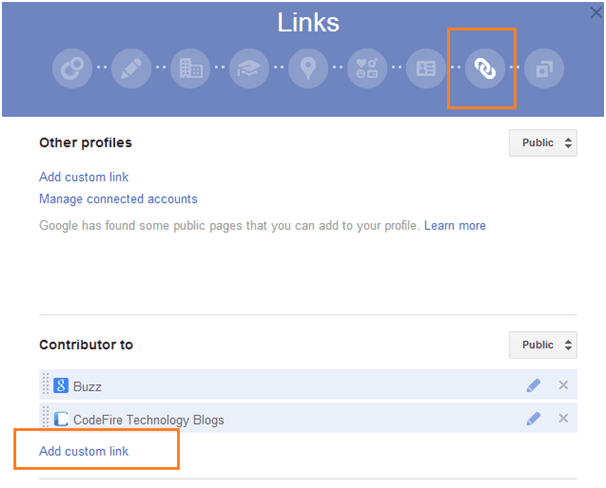The width and height of the screenshot is (606, 488).
Task: Edit the Buzz link with pencil icon
Action: (533, 385)
